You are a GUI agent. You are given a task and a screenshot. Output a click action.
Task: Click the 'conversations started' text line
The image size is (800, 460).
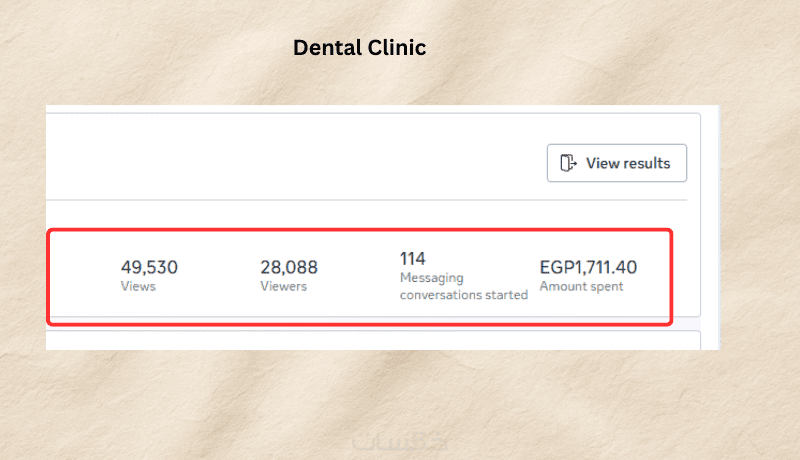[x=463, y=295]
